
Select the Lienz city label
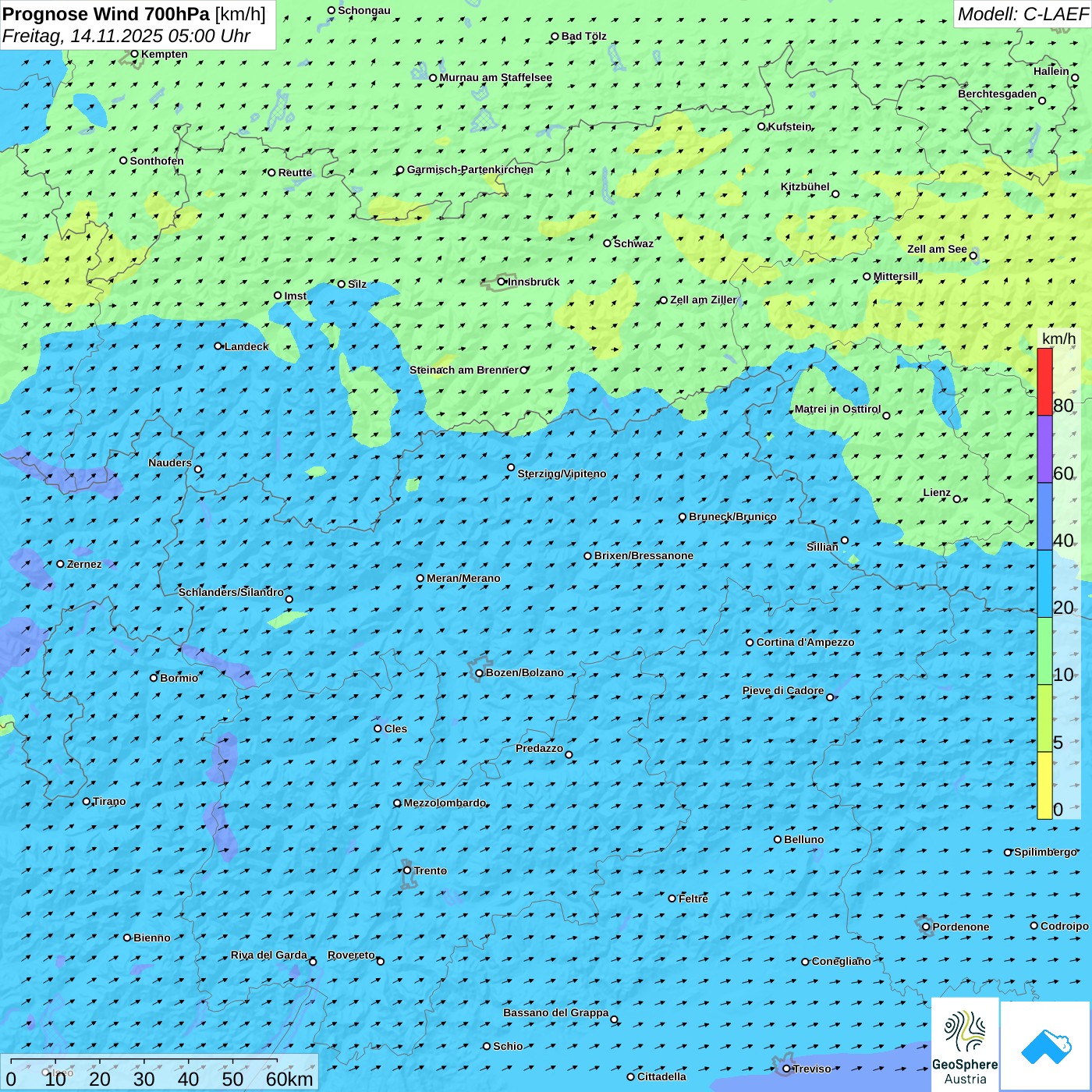click(x=937, y=492)
